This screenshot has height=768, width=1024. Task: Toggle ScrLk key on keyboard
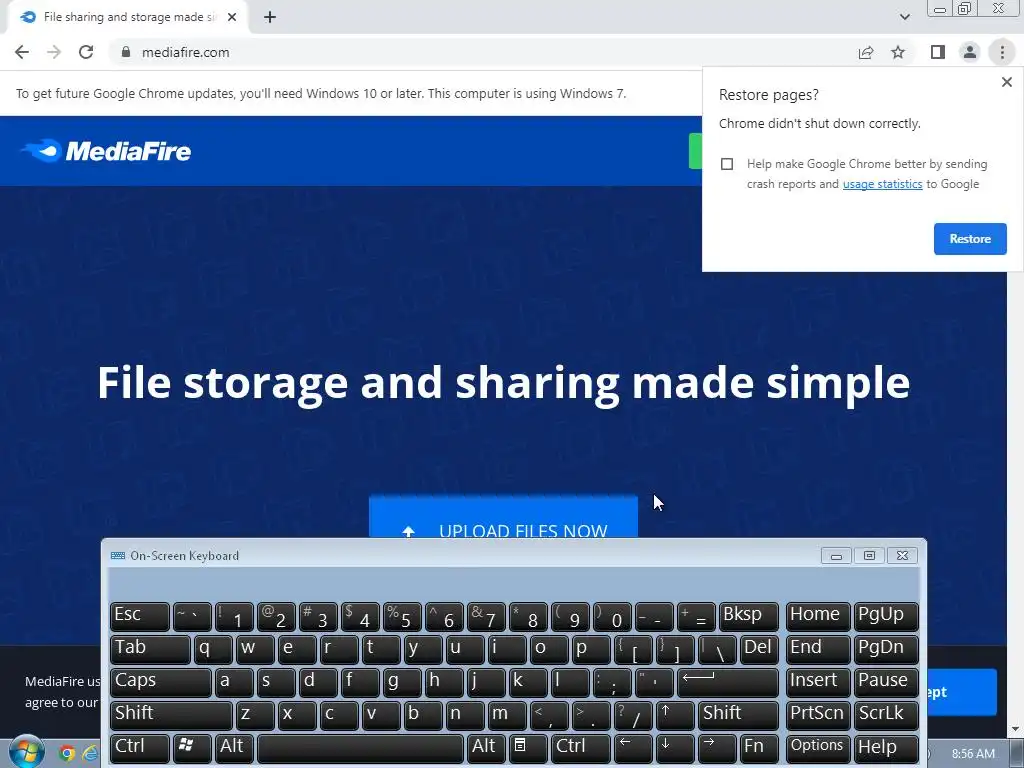[x=886, y=714]
